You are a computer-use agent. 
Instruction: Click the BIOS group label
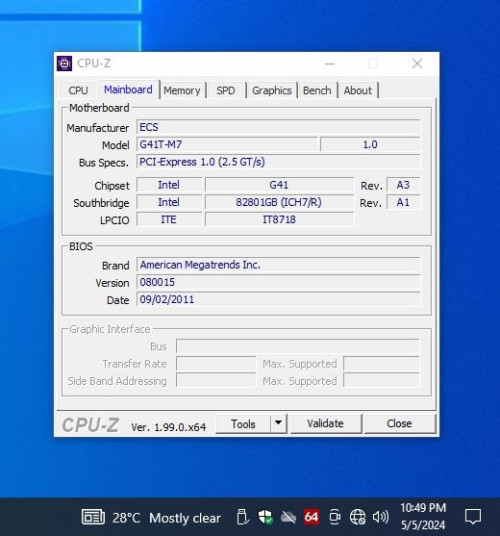tap(81, 246)
